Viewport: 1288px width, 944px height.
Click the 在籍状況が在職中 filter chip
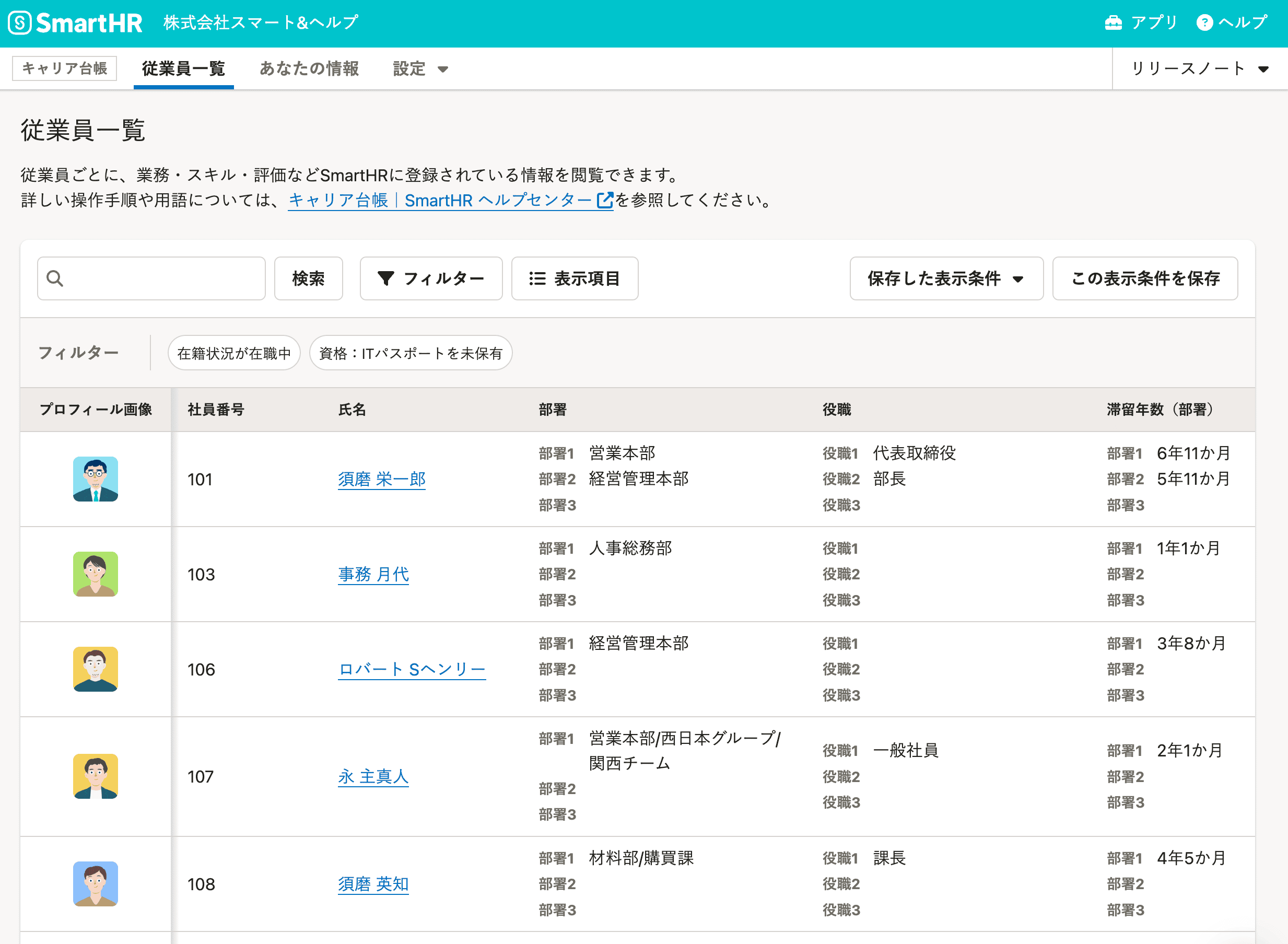tap(233, 353)
